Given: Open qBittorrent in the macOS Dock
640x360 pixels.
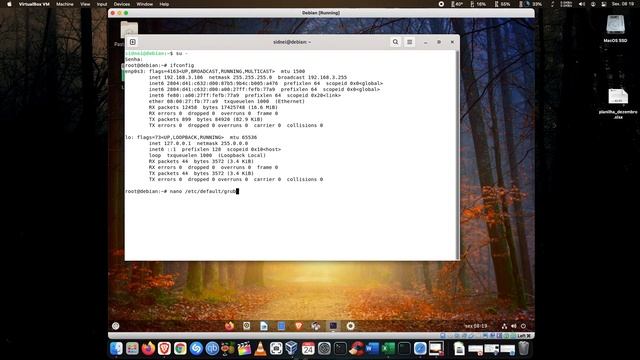Looking at the screenshot, I should pos(212,349).
